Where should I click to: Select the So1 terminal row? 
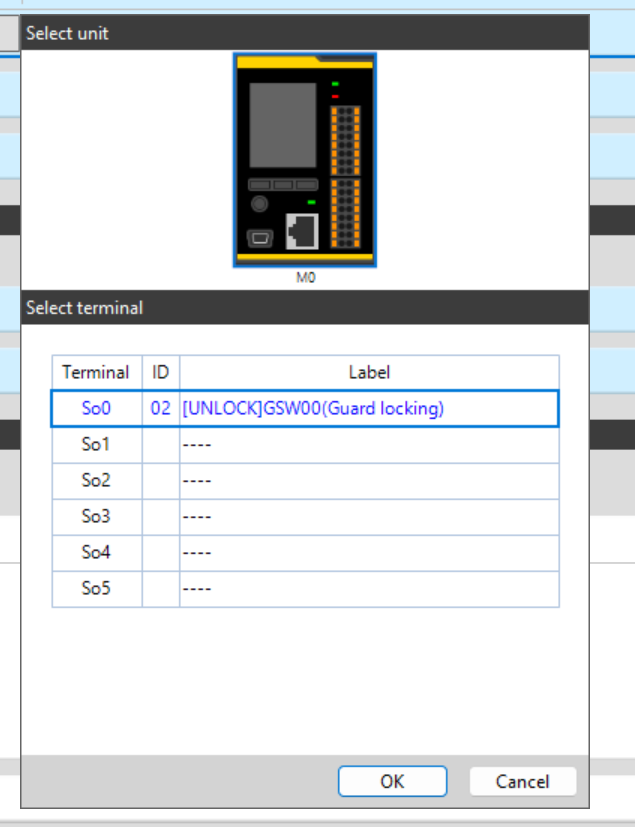305,445
